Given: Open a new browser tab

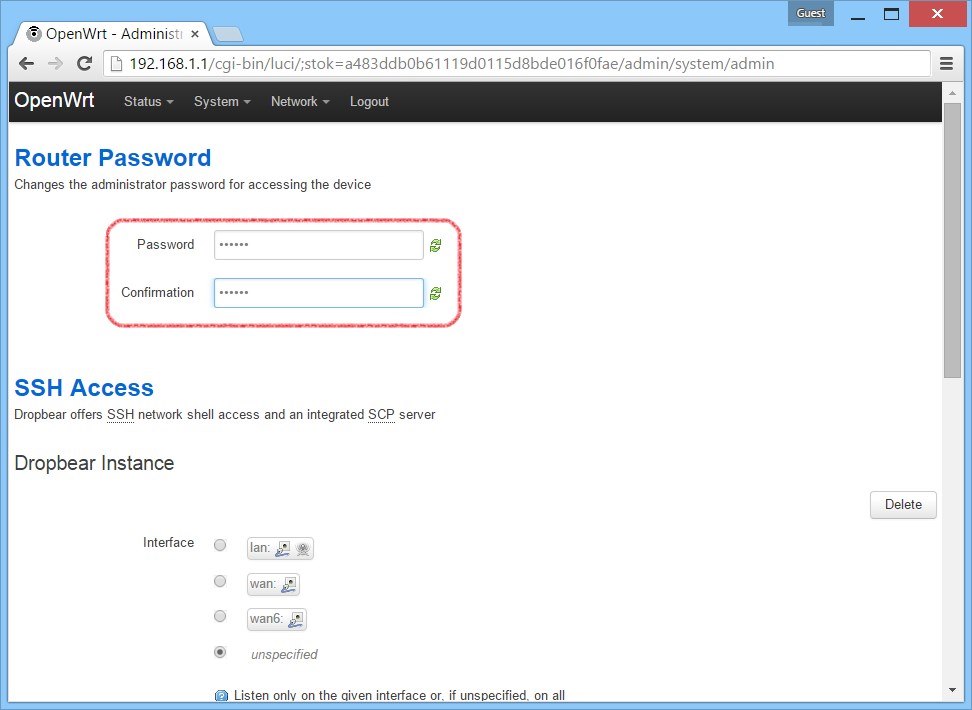Looking at the screenshot, I should point(228,34).
